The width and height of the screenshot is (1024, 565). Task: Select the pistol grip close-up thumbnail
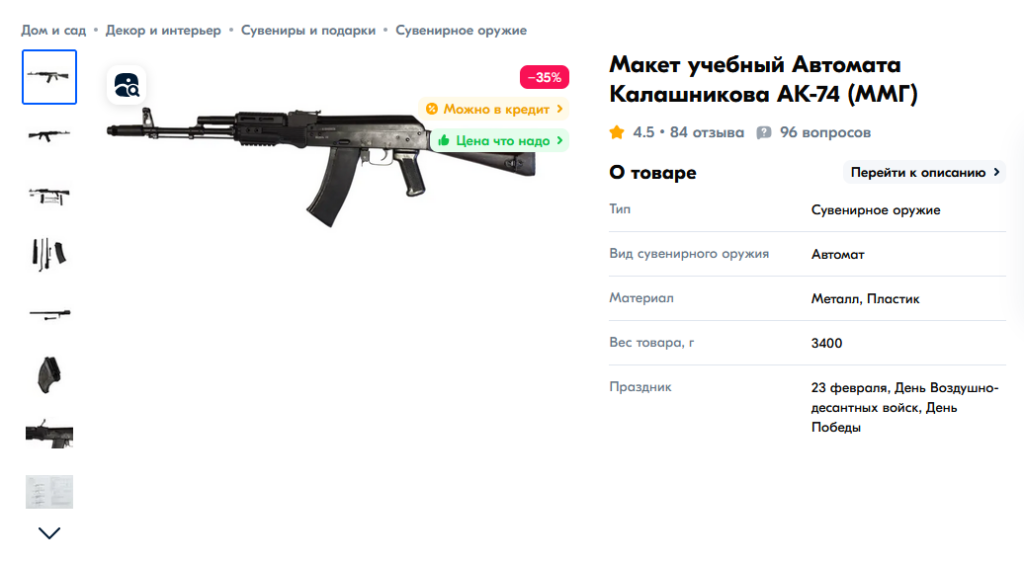(50, 375)
